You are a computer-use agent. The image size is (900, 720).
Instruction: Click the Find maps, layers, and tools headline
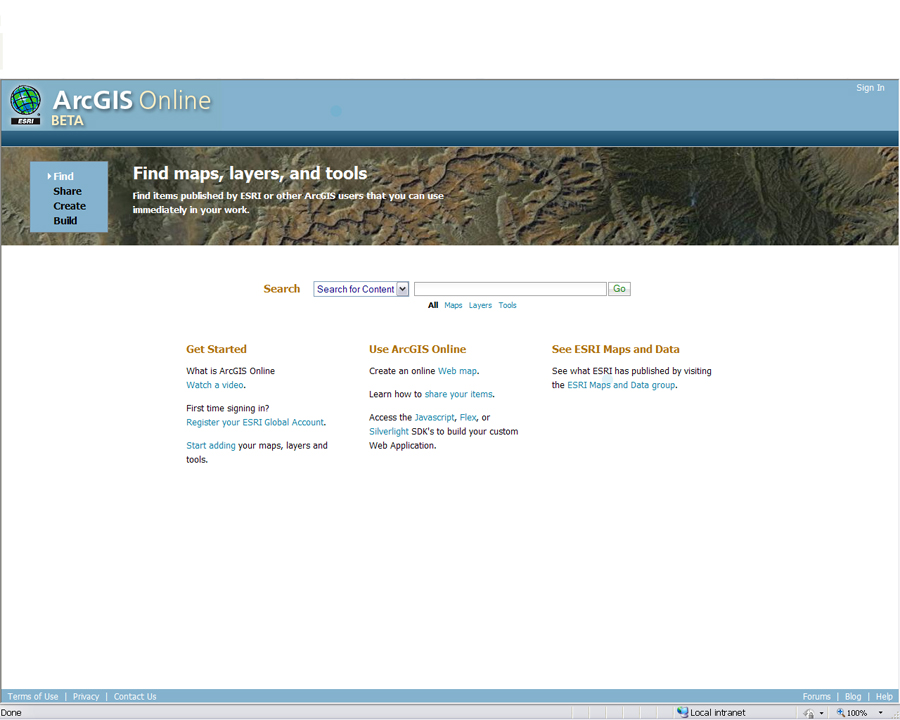point(250,173)
